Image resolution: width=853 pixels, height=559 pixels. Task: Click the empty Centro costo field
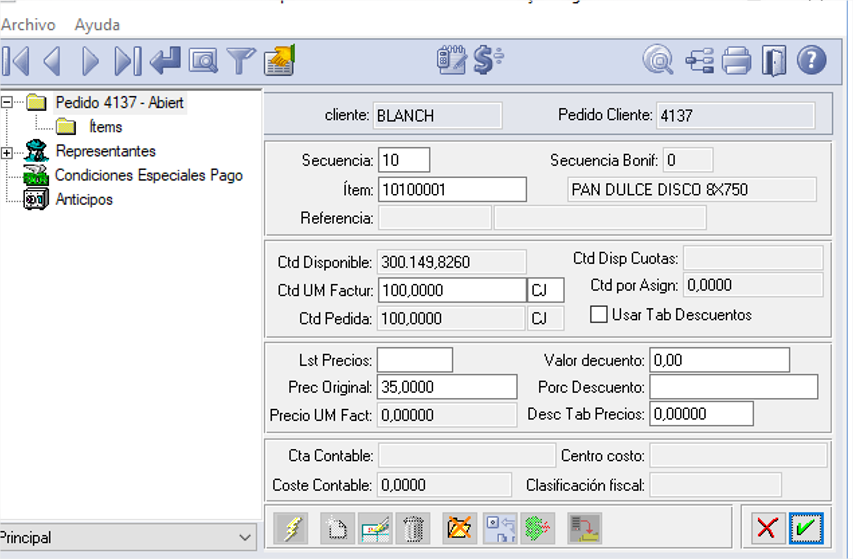click(739, 455)
